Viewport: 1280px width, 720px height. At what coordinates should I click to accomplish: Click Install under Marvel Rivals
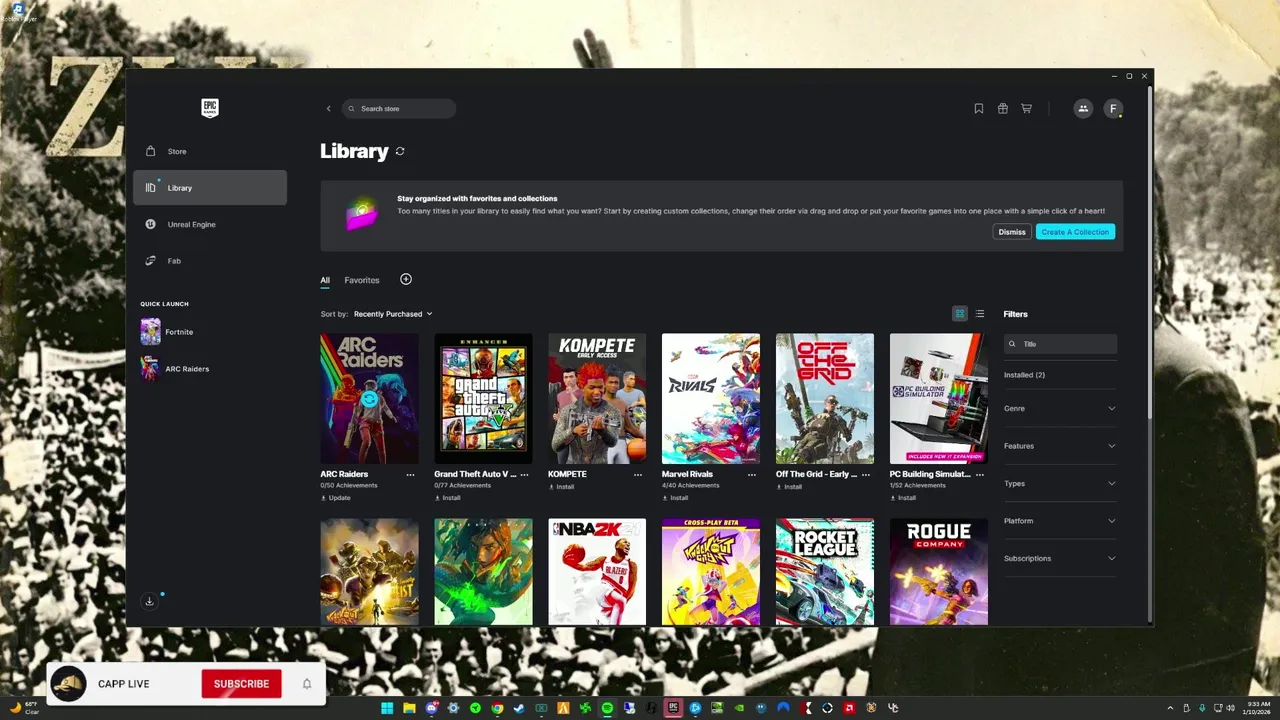(675, 498)
